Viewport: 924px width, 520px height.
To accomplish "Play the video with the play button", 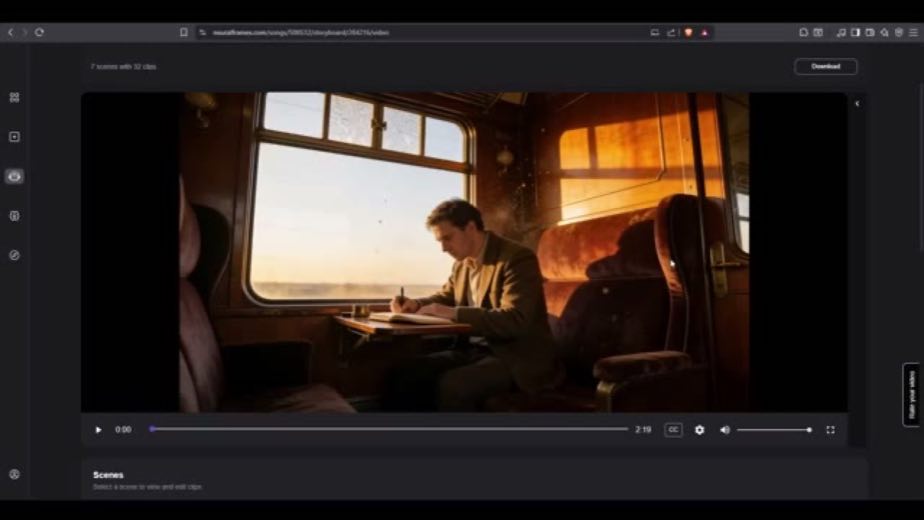I will pos(98,430).
